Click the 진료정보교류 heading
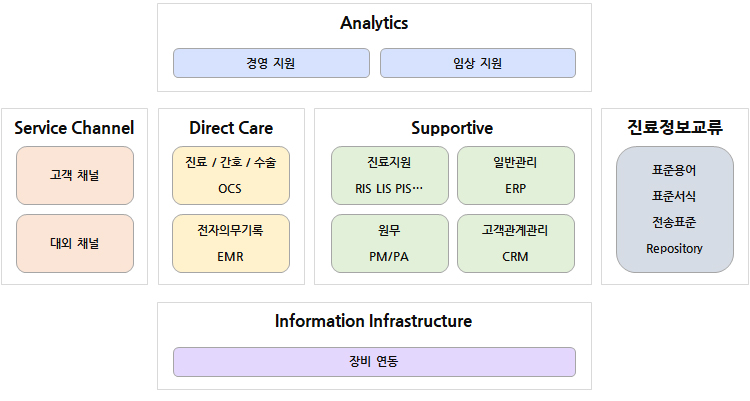This screenshot has height=401, width=750. 675,127
